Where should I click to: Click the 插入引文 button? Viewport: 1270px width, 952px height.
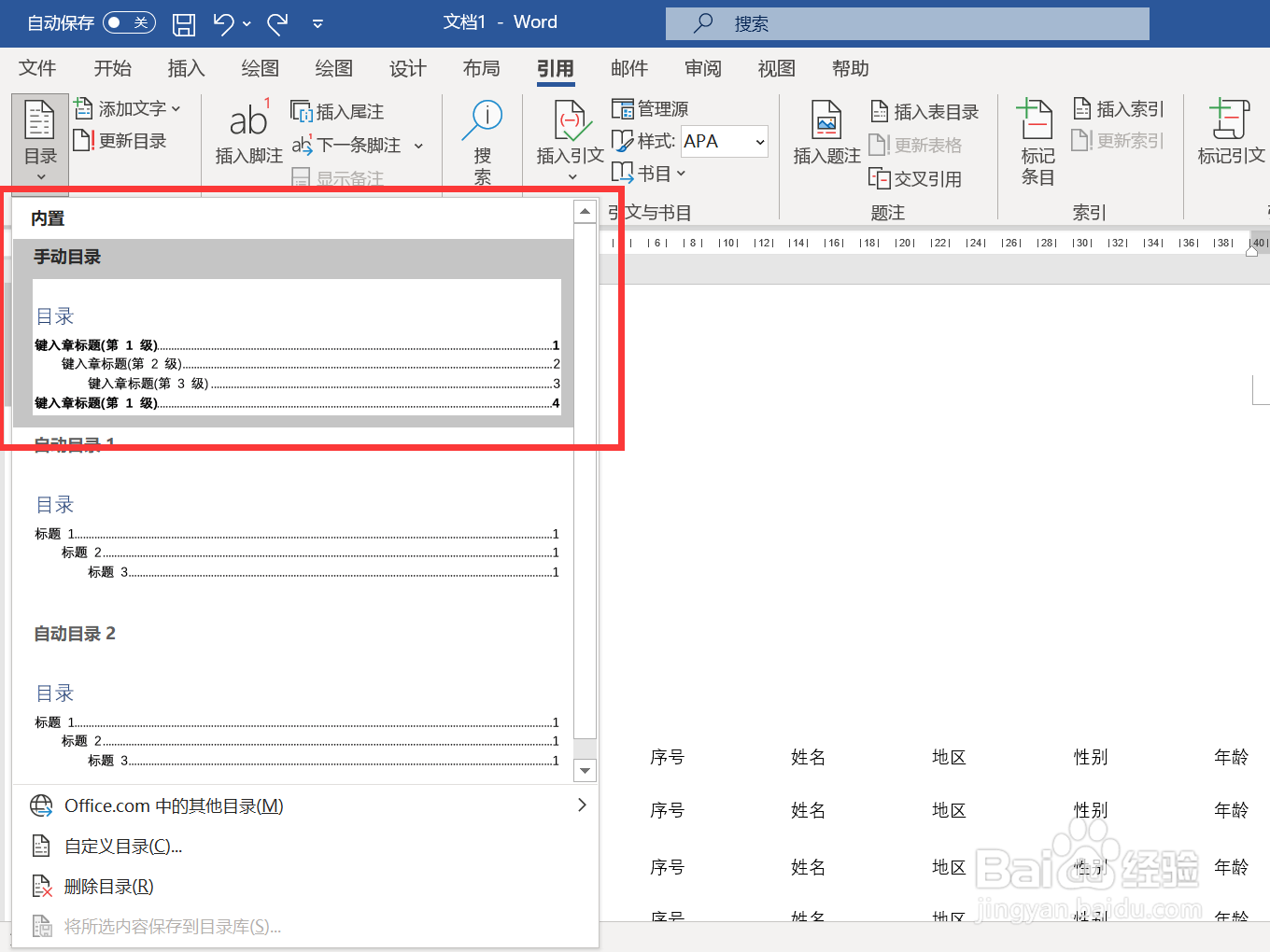point(570,140)
